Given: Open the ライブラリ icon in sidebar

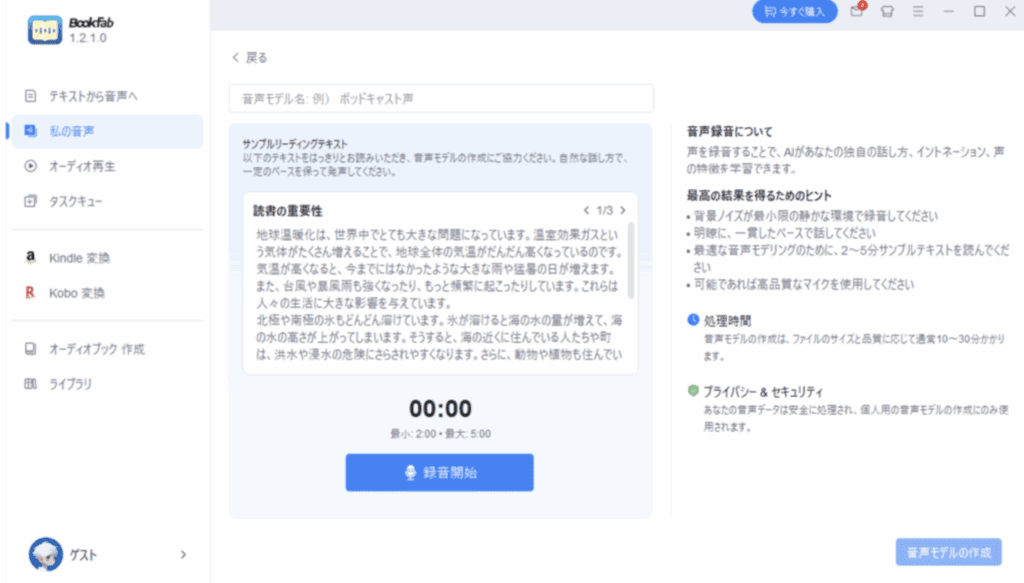Looking at the screenshot, I should point(30,384).
